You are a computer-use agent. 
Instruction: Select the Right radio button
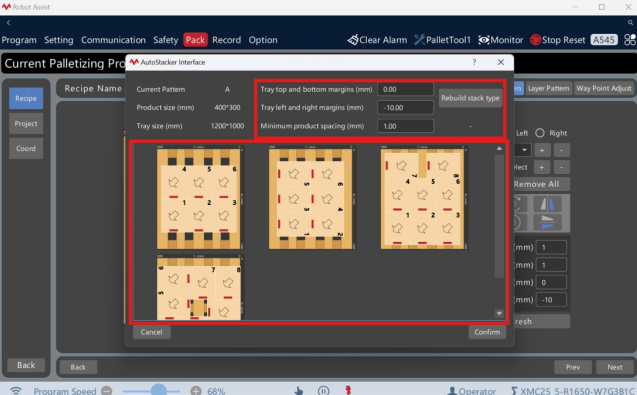[540, 133]
